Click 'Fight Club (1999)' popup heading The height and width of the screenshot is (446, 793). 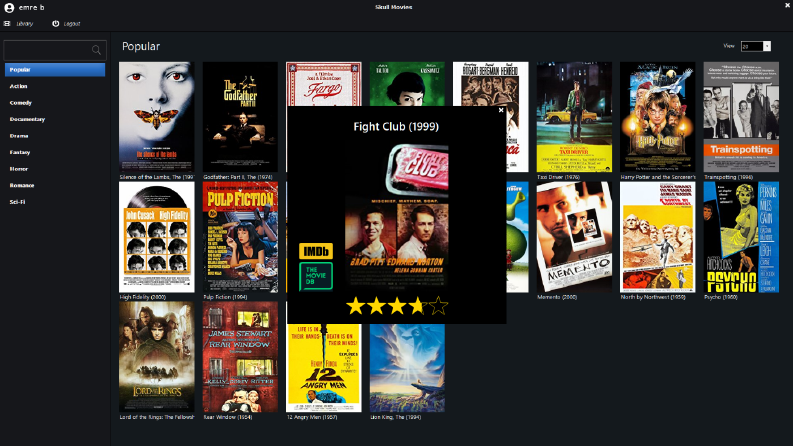(x=396, y=126)
